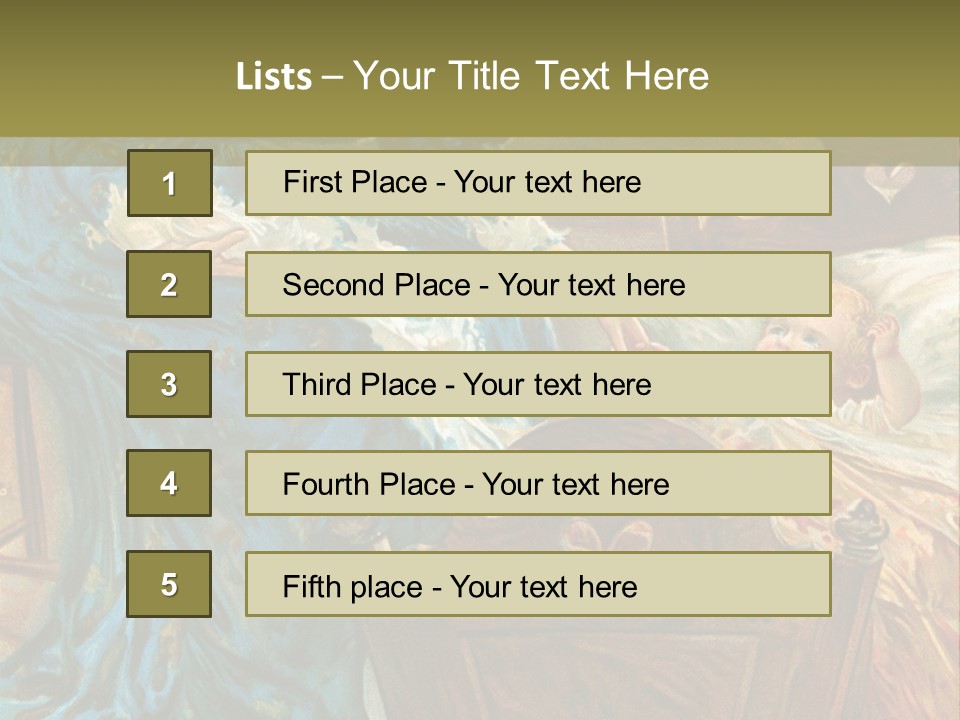
Task: Click the bold word 'Lists' in title
Action: (274, 77)
